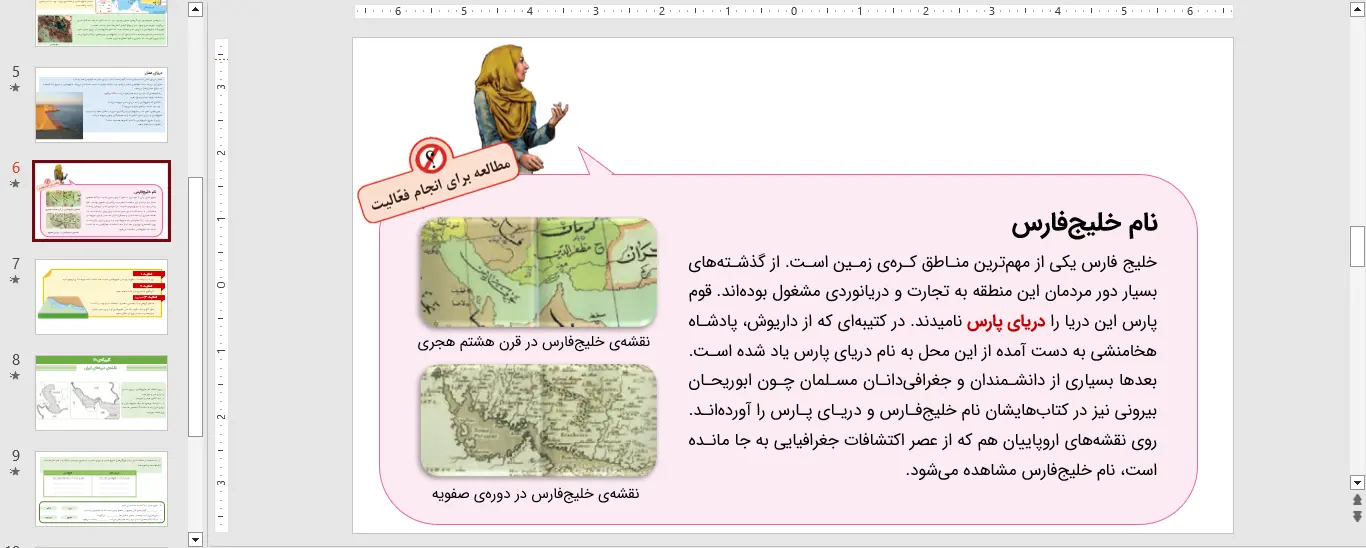Go to next slide using double-down arrow

1357,516
